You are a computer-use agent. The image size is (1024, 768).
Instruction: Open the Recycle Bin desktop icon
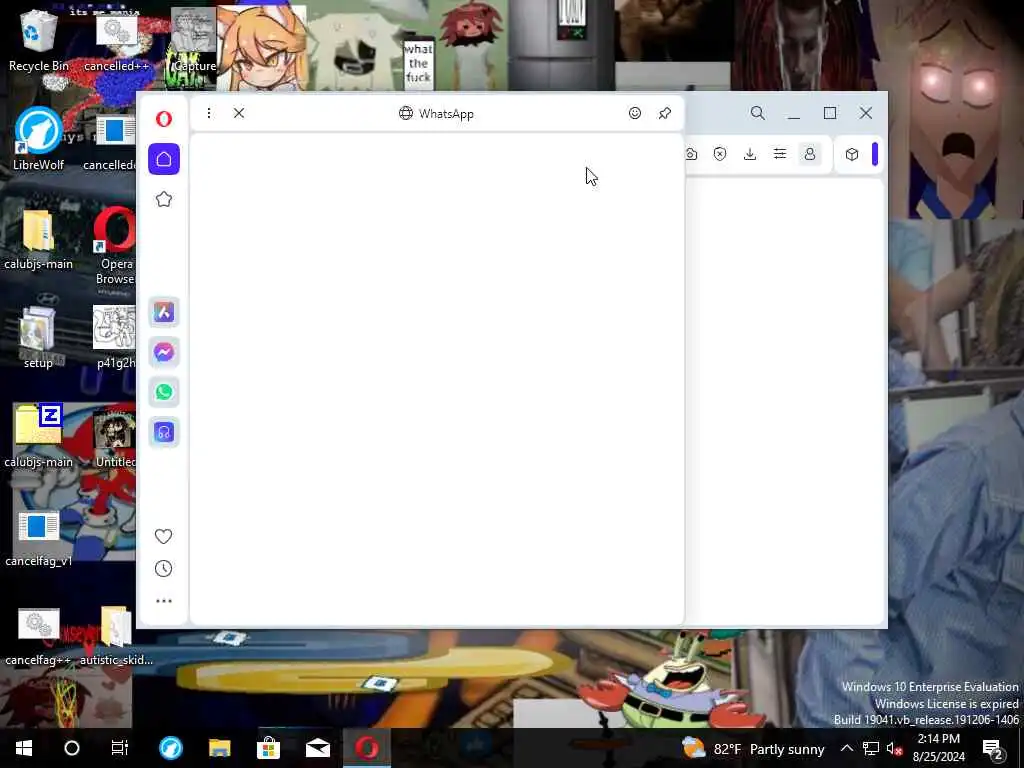click(x=39, y=39)
